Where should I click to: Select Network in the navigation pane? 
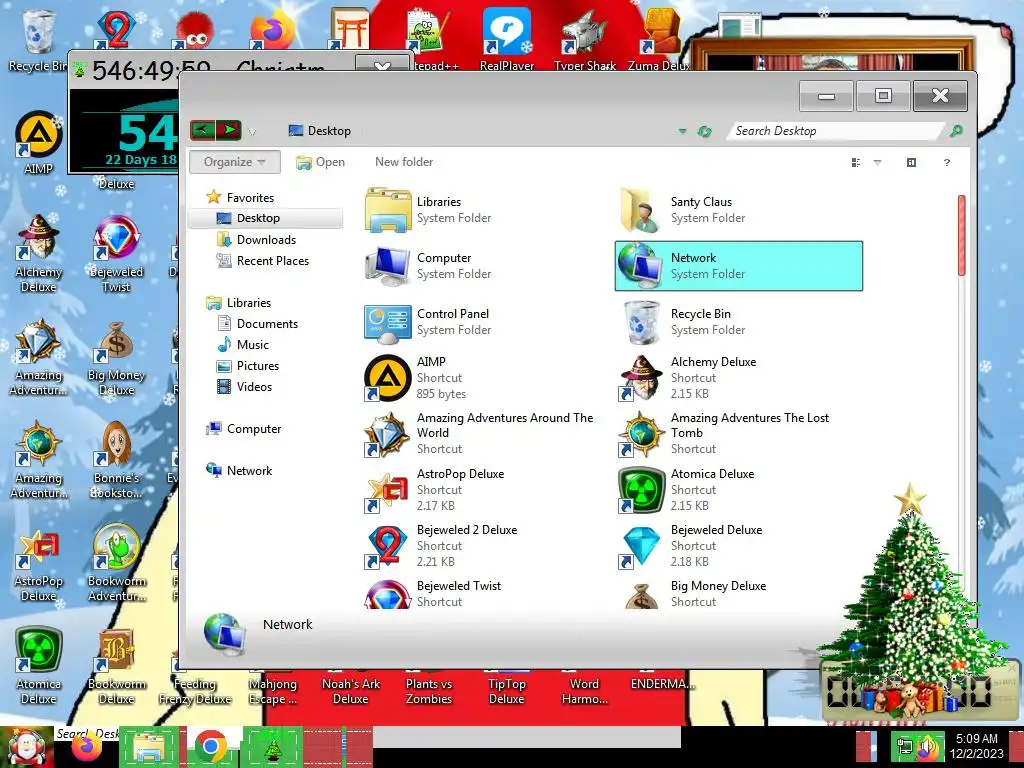239,470
